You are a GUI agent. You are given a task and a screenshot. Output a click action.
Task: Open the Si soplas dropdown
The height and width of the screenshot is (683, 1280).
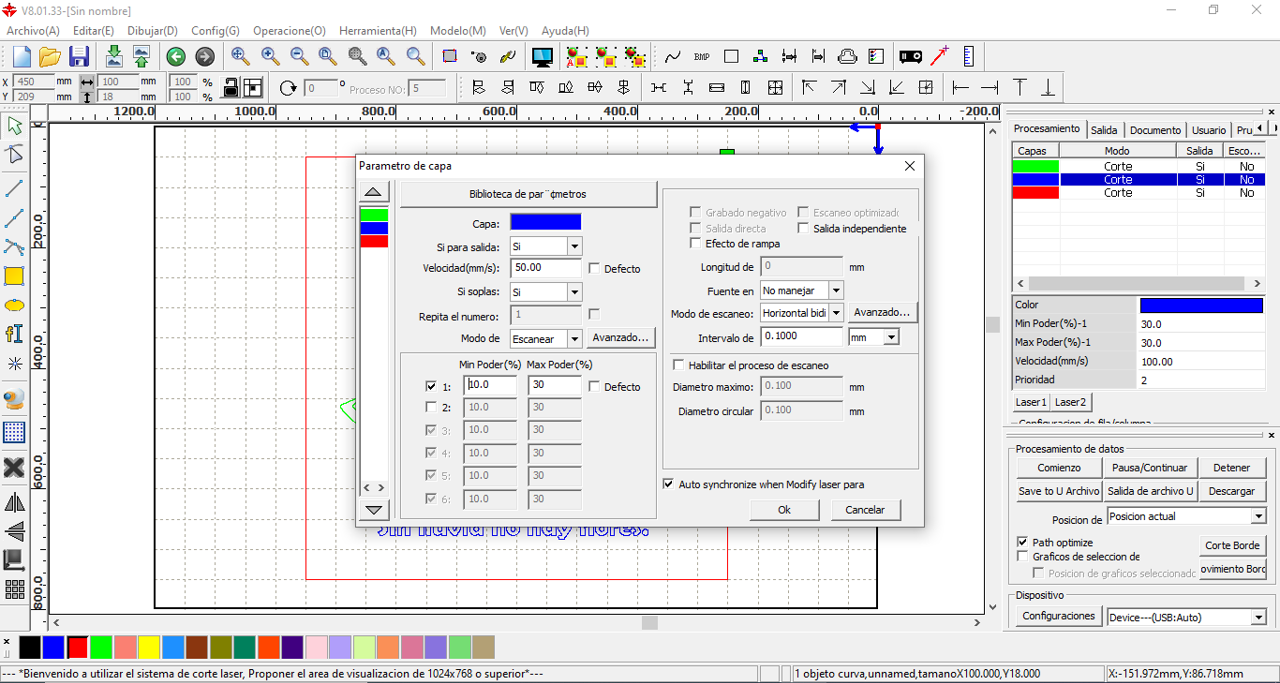point(574,292)
